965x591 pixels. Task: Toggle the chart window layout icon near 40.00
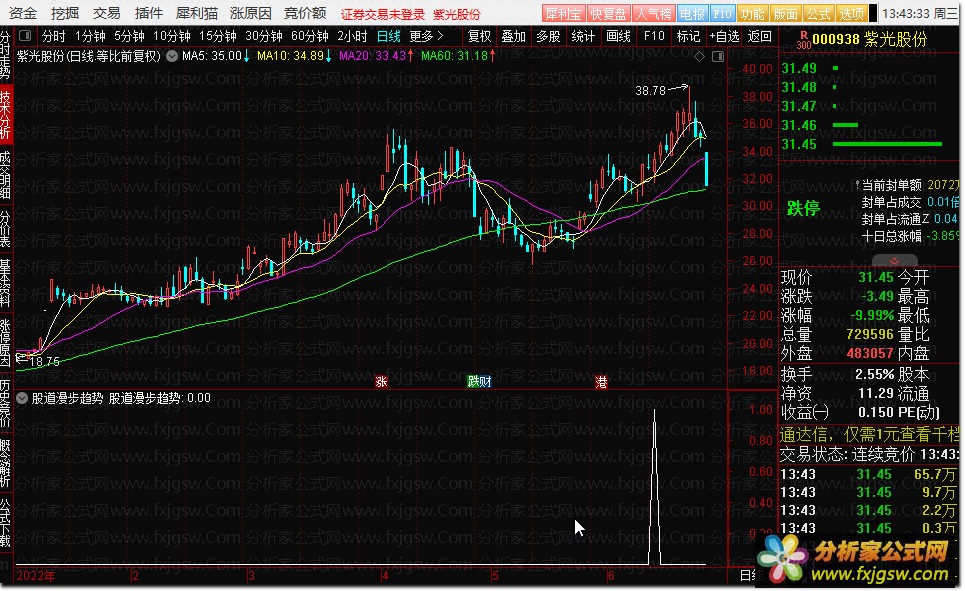tap(718, 57)
